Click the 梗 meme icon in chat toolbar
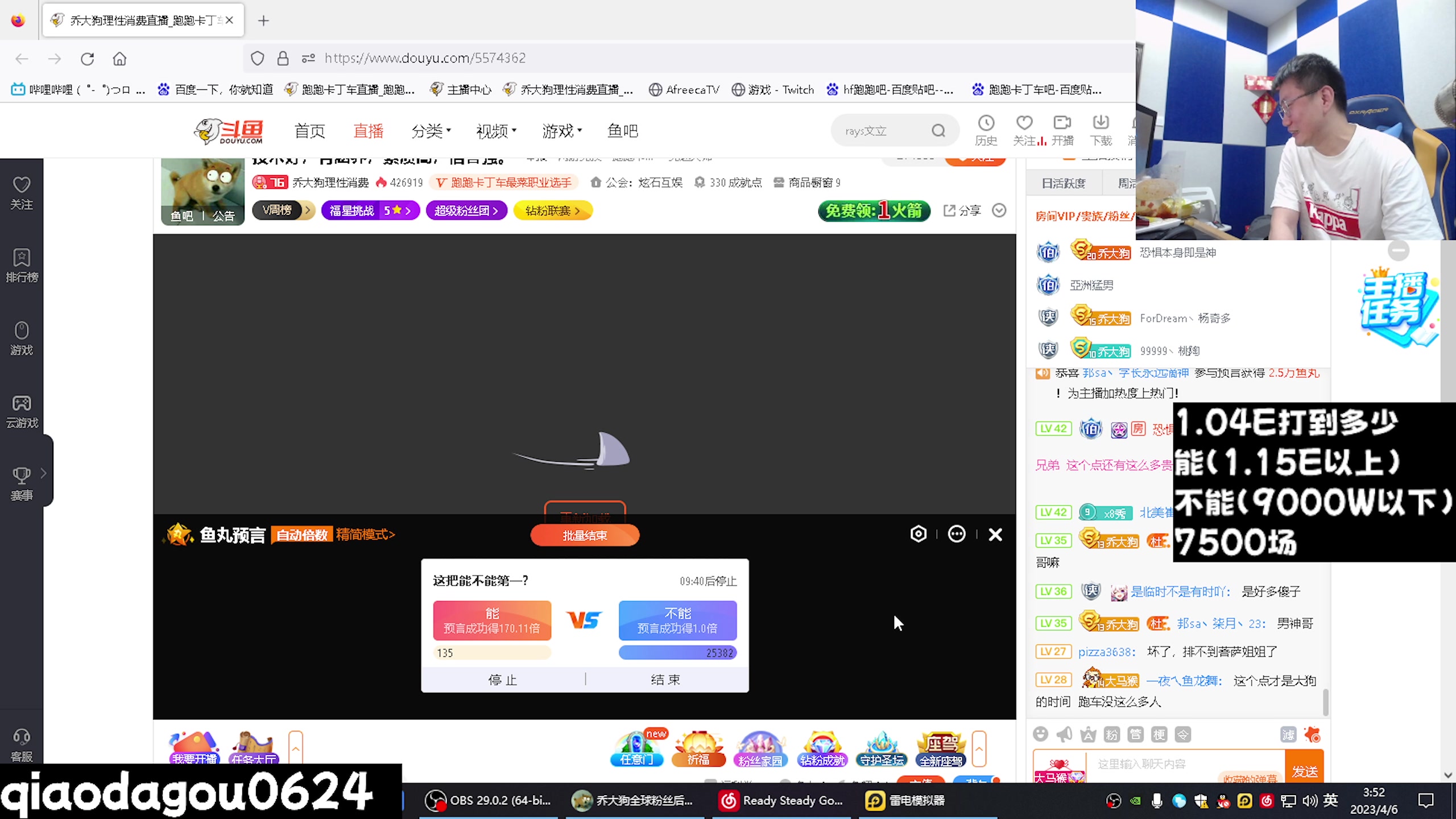Viewport: 1456px width, 819px height. tap(1159, 735)
